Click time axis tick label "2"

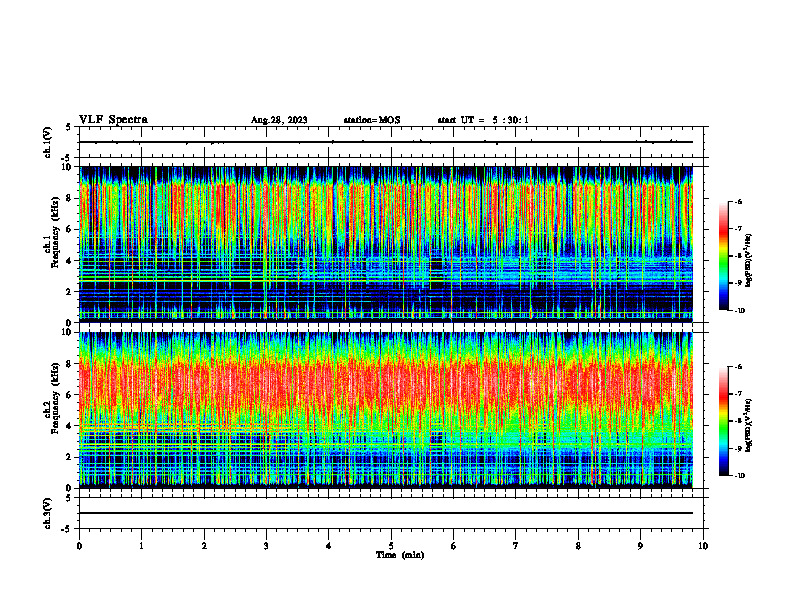click(204, 546)
